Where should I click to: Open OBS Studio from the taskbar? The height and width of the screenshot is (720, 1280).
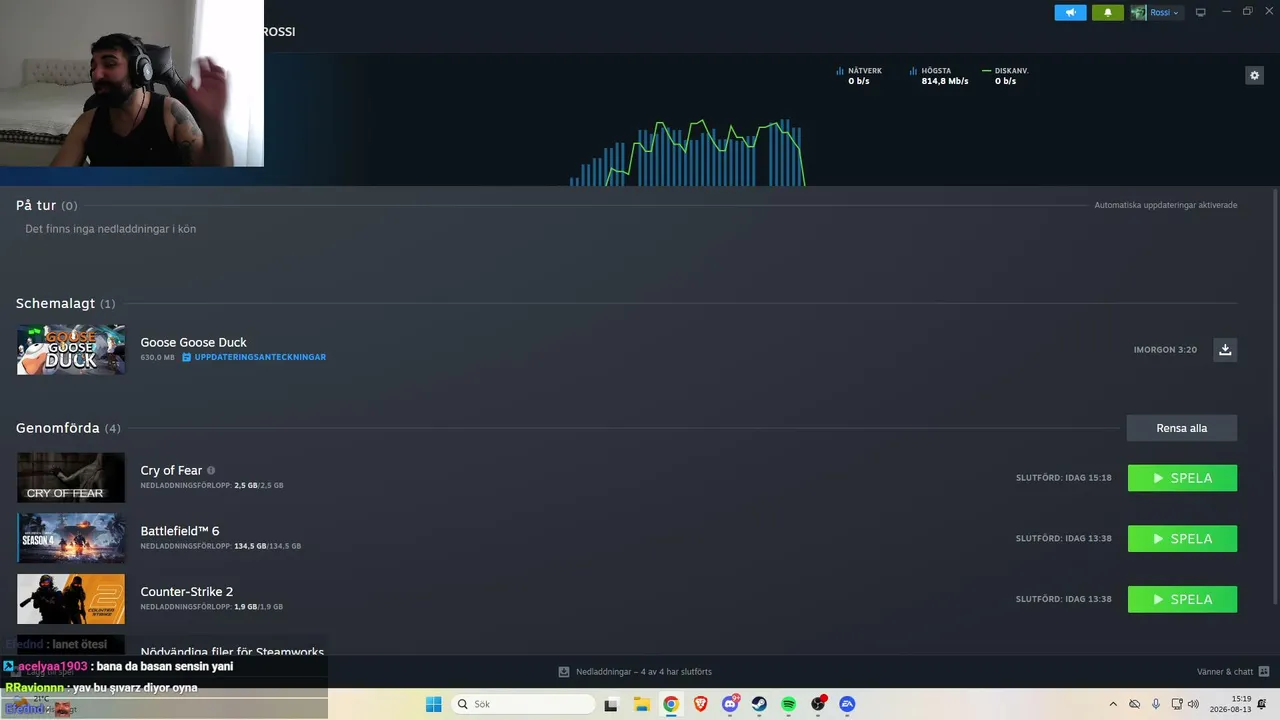(818, 704)
